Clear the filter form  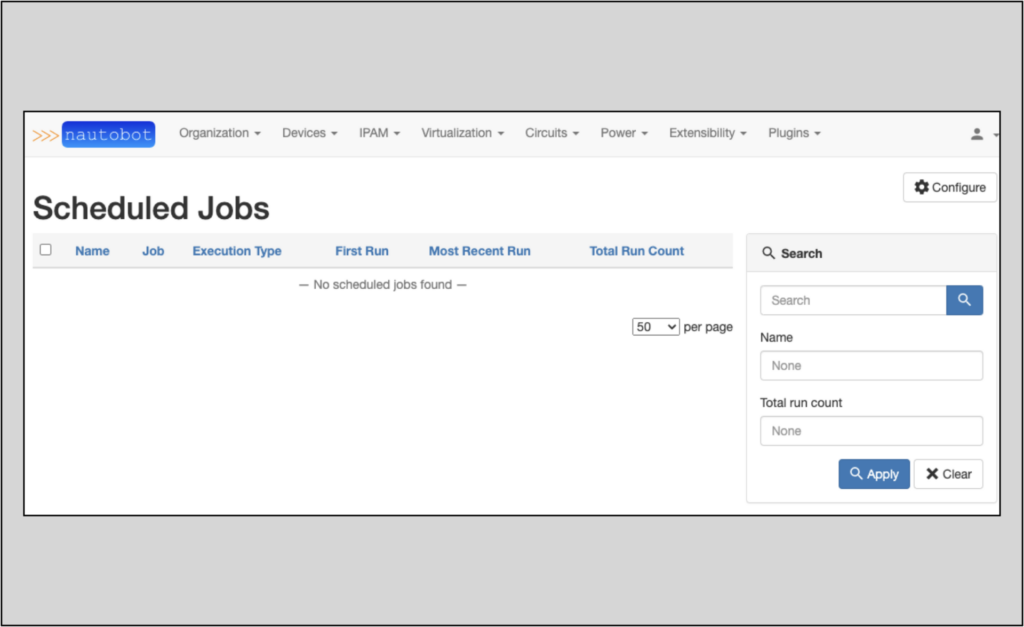tap(948, 474)
